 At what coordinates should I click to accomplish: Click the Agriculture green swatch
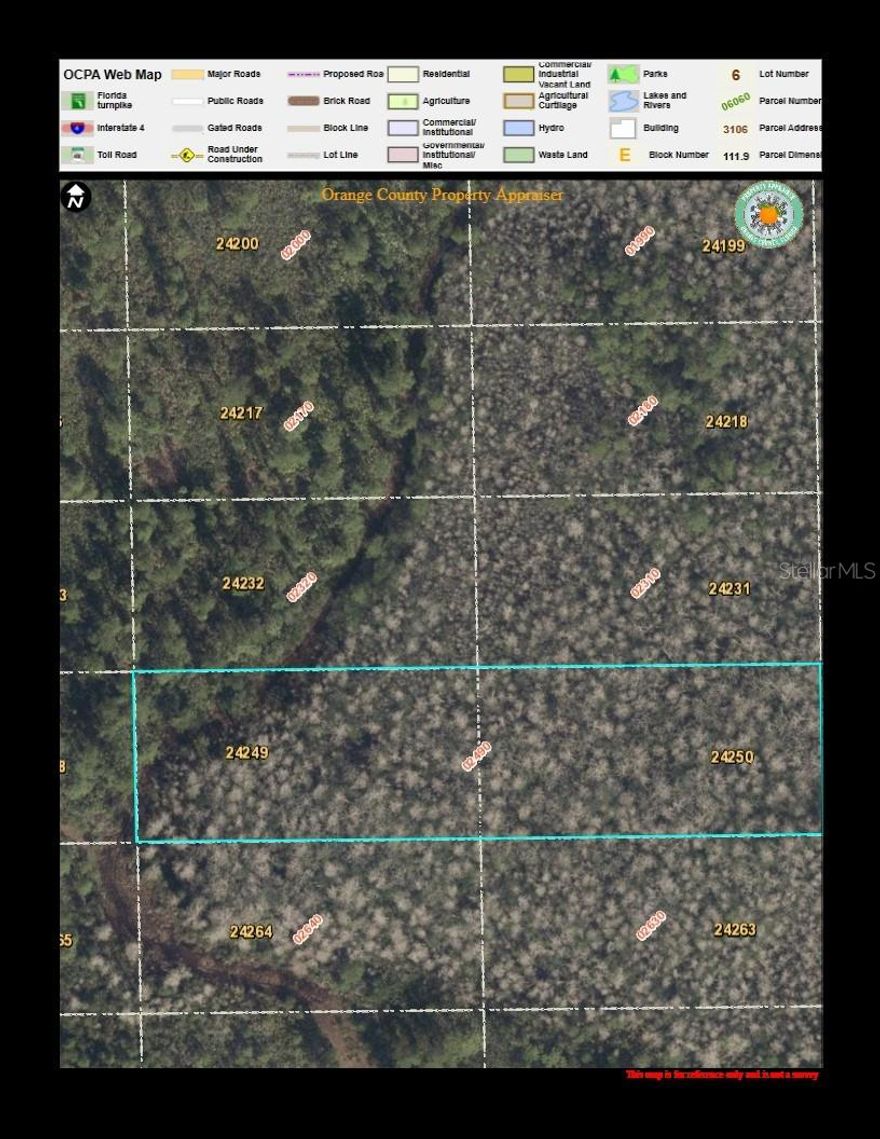[402, 100]
